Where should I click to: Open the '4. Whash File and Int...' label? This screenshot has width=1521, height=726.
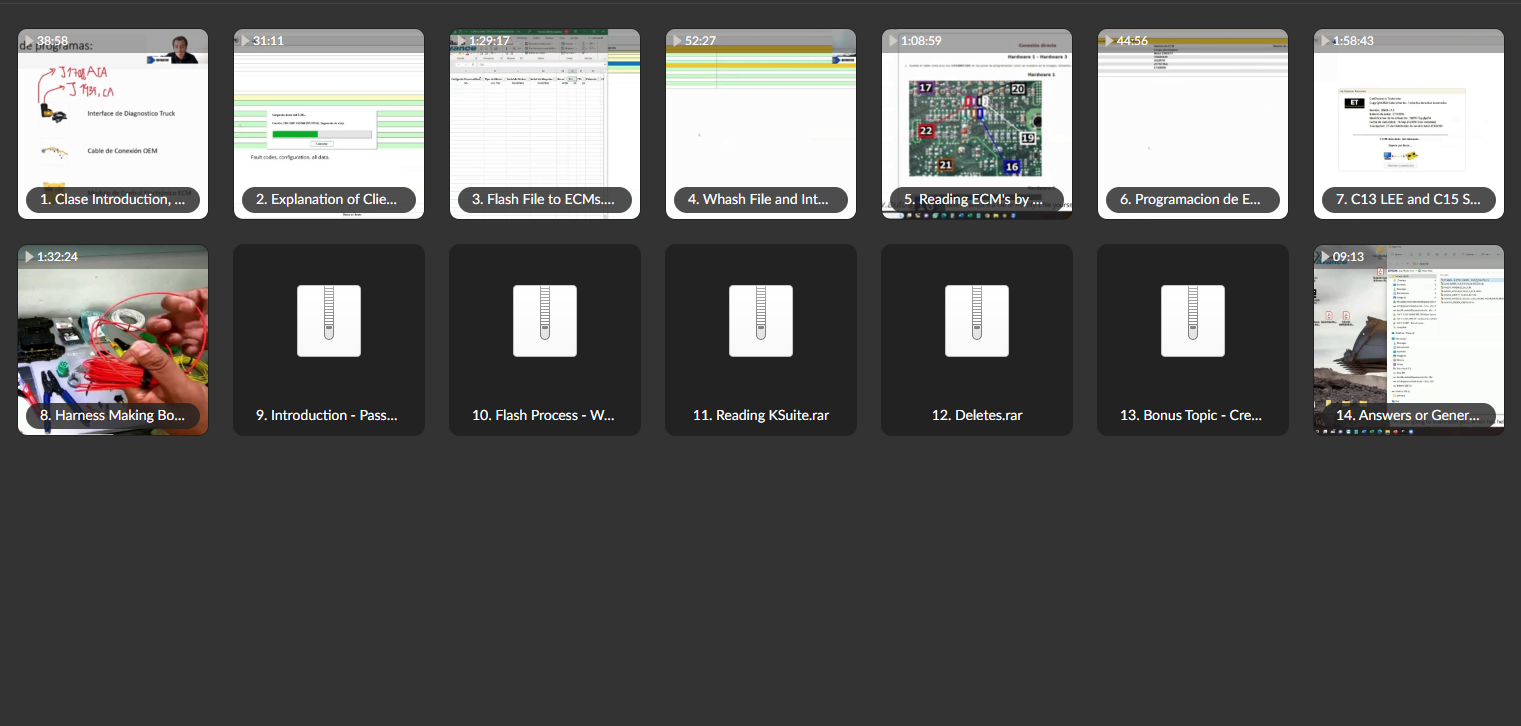click(761, 199)
